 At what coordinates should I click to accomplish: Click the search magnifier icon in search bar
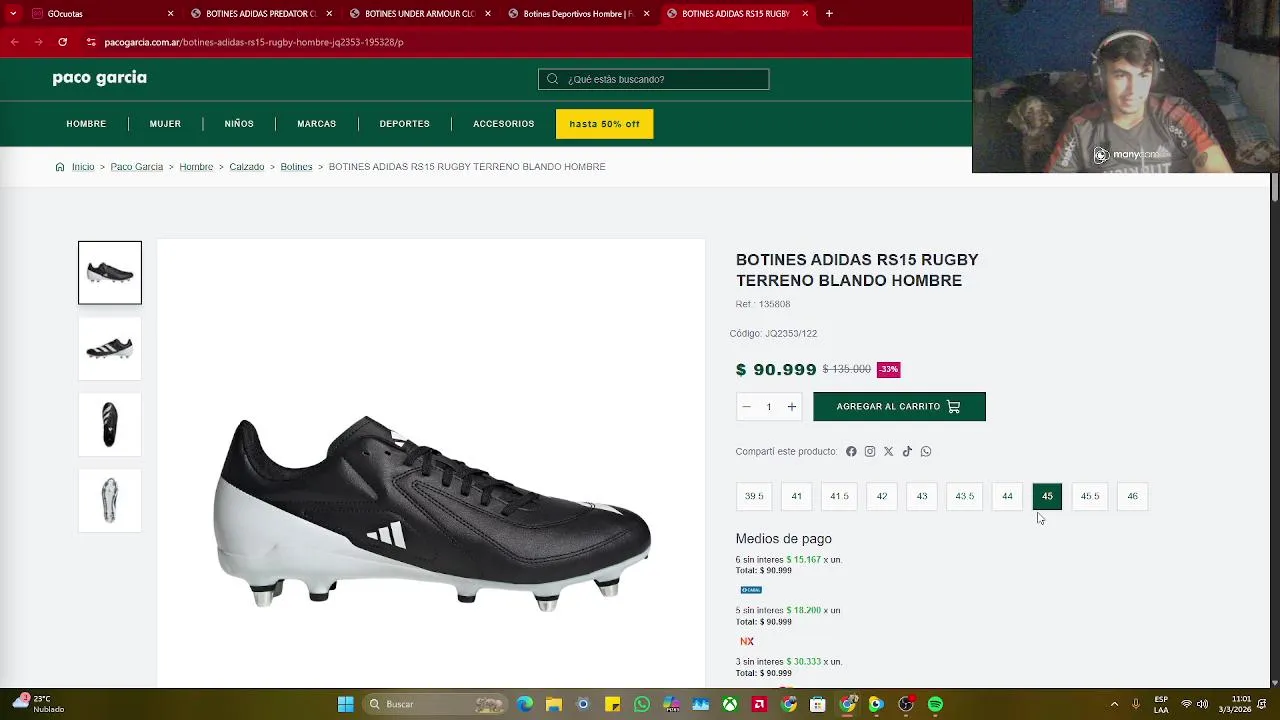point(554,79)
